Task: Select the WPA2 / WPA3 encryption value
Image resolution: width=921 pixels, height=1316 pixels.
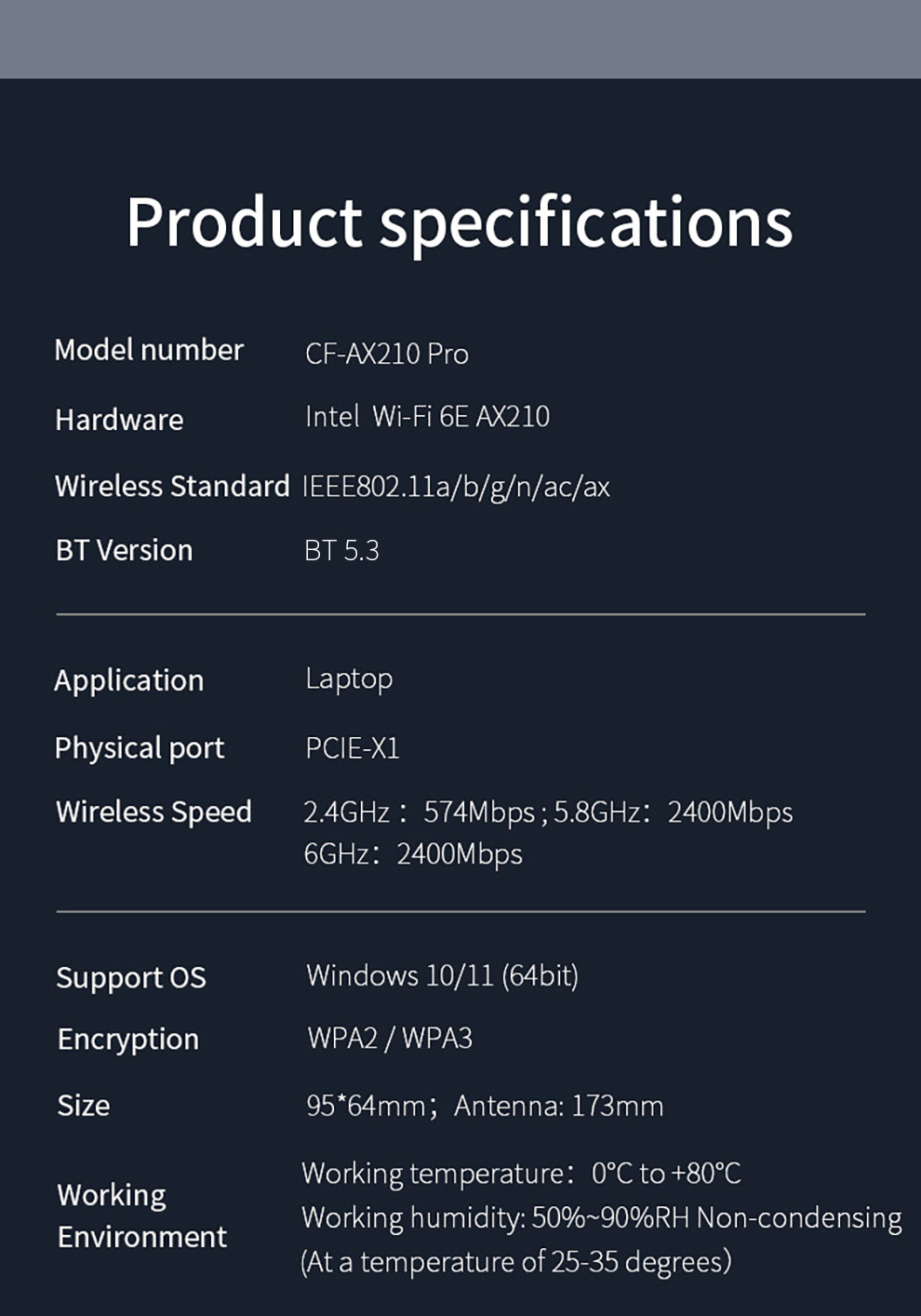Action: [390, 1038]
